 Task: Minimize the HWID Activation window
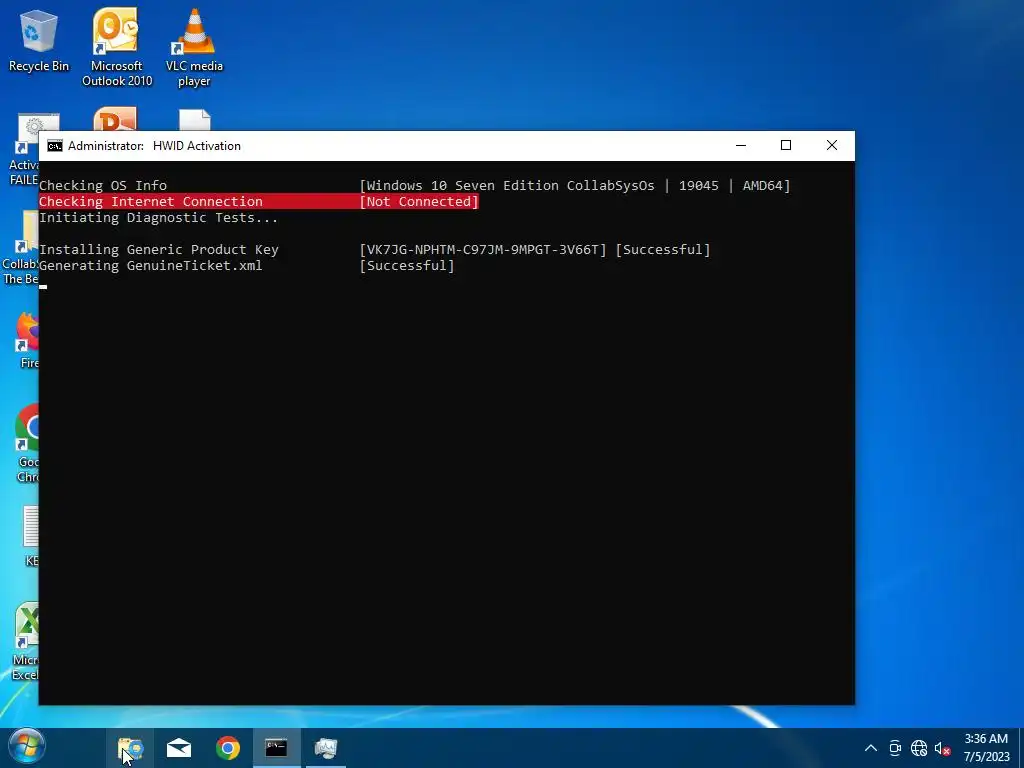[x=741, y=146]
